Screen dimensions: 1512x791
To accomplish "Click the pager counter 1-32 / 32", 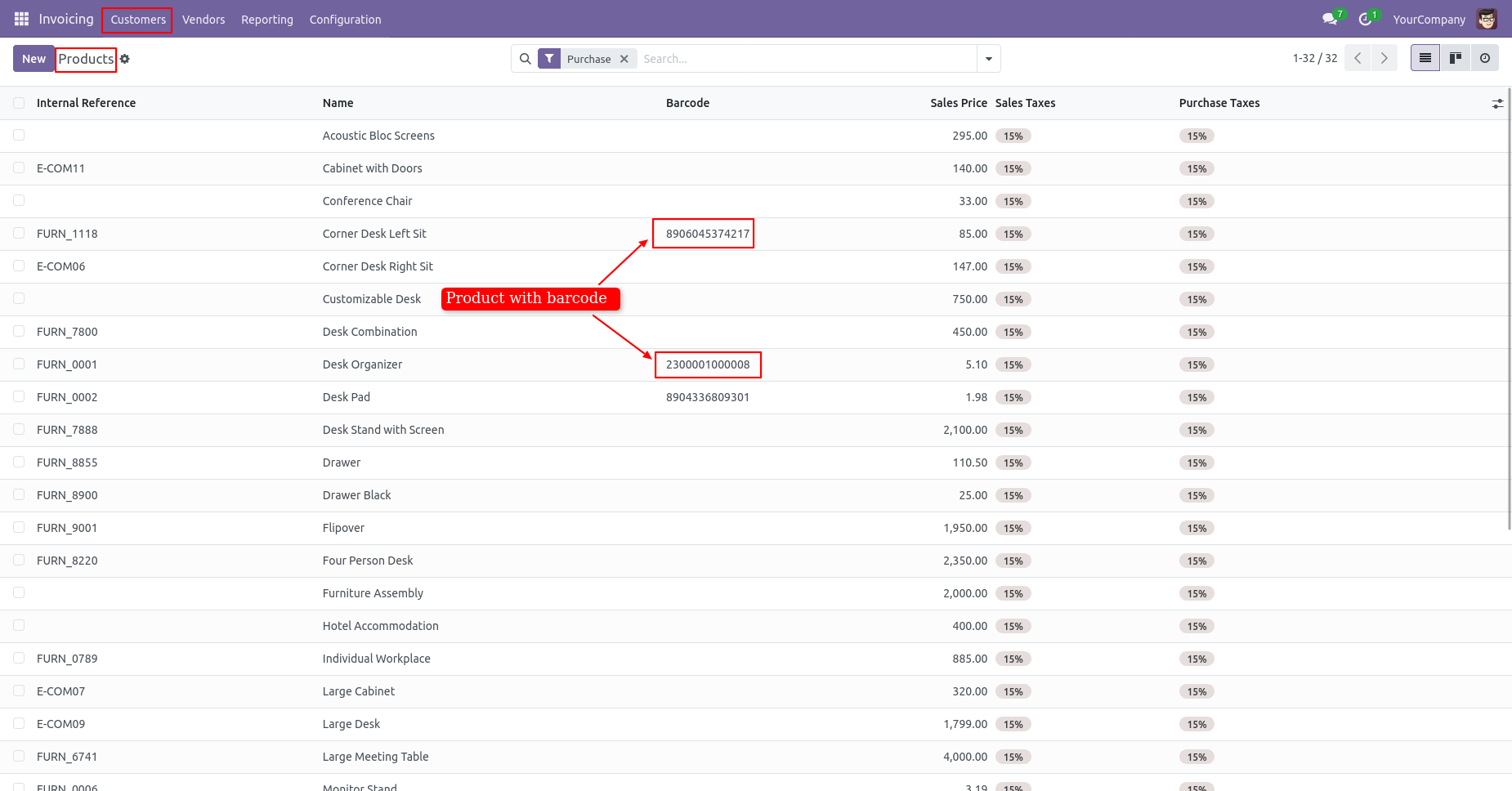I will pos(1315,58).
